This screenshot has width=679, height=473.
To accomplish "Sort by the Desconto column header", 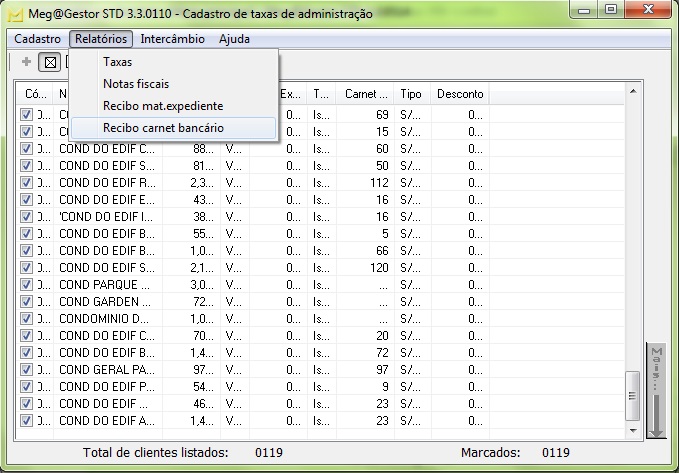I will click(459, 94).
